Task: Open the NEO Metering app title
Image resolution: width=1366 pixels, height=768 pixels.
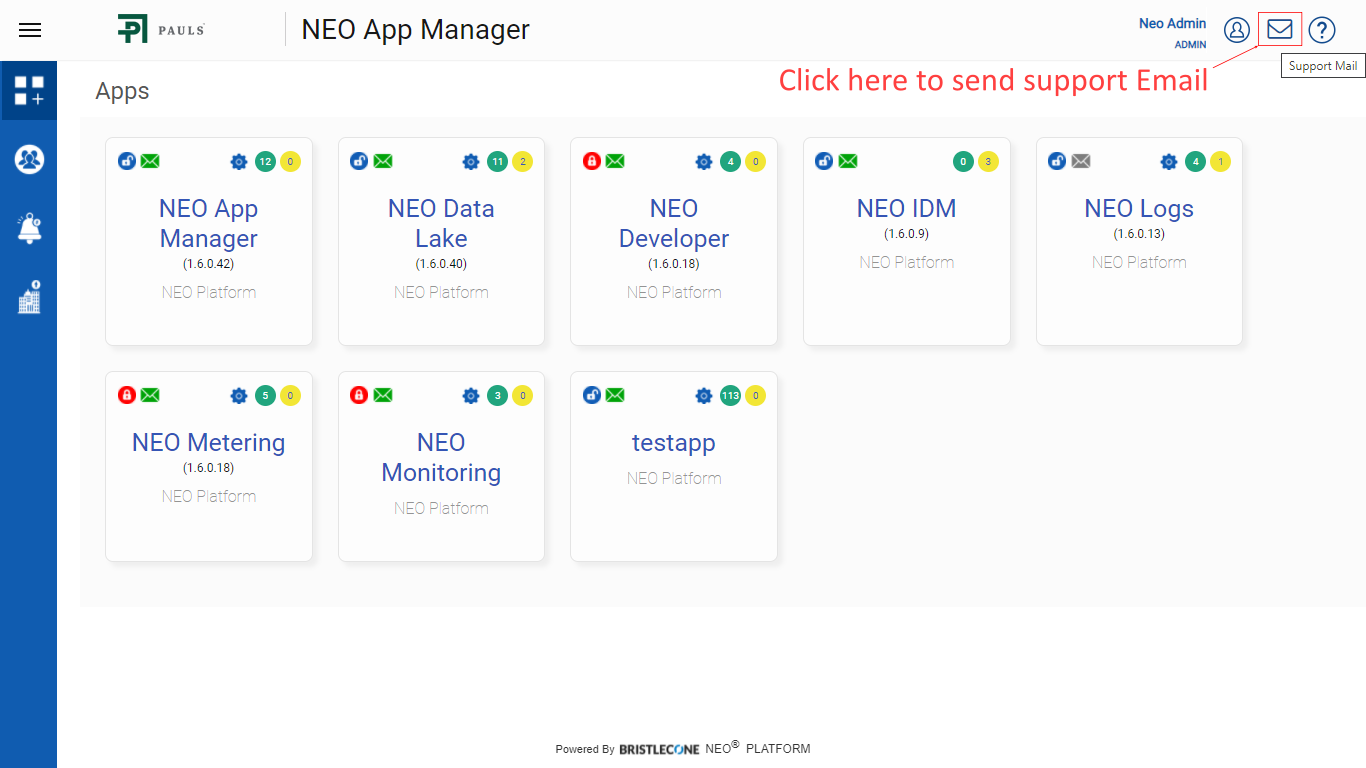Action: point(209,443)
